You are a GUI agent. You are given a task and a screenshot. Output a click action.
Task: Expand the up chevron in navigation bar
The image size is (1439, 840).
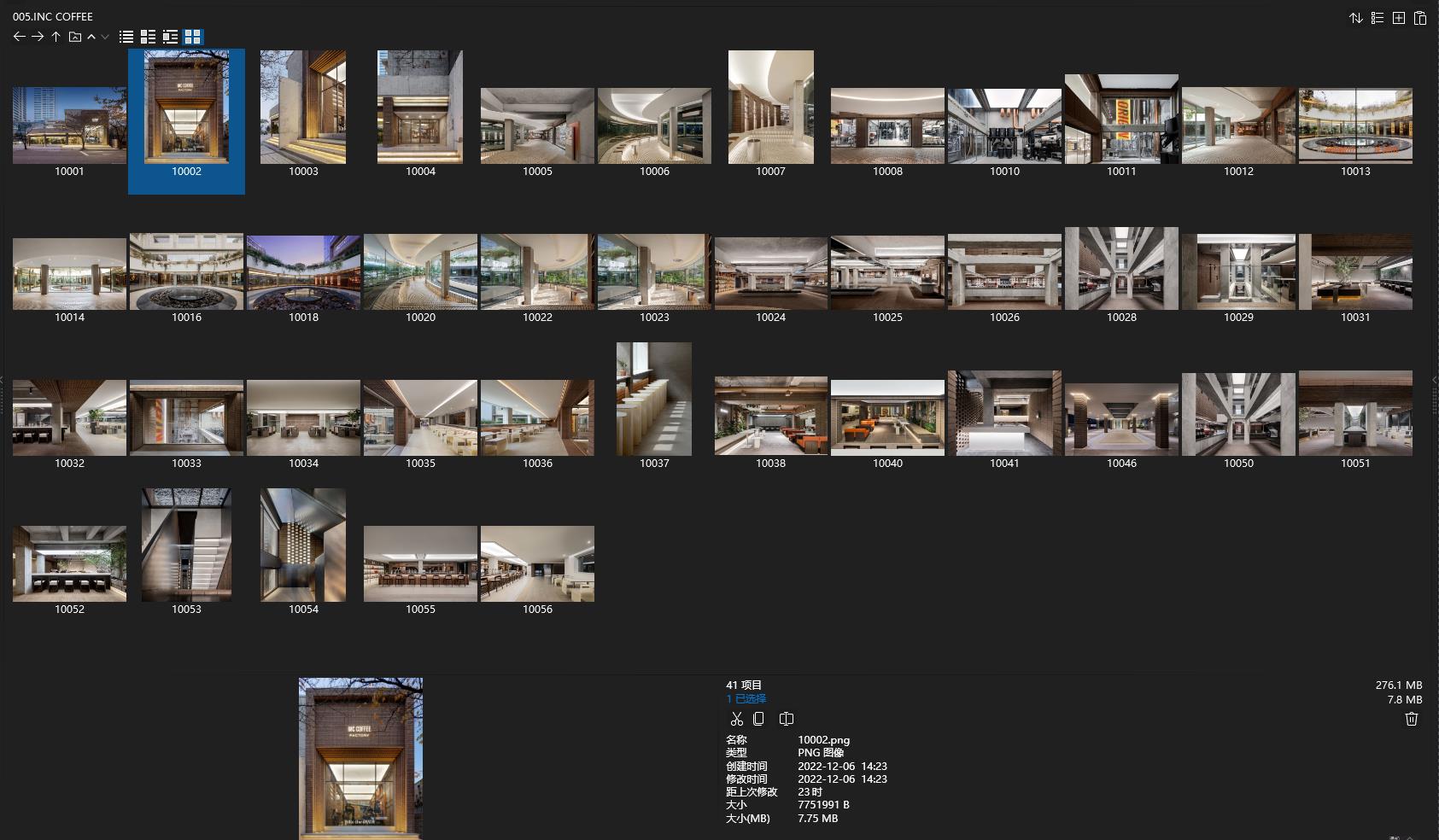point(91,37)
